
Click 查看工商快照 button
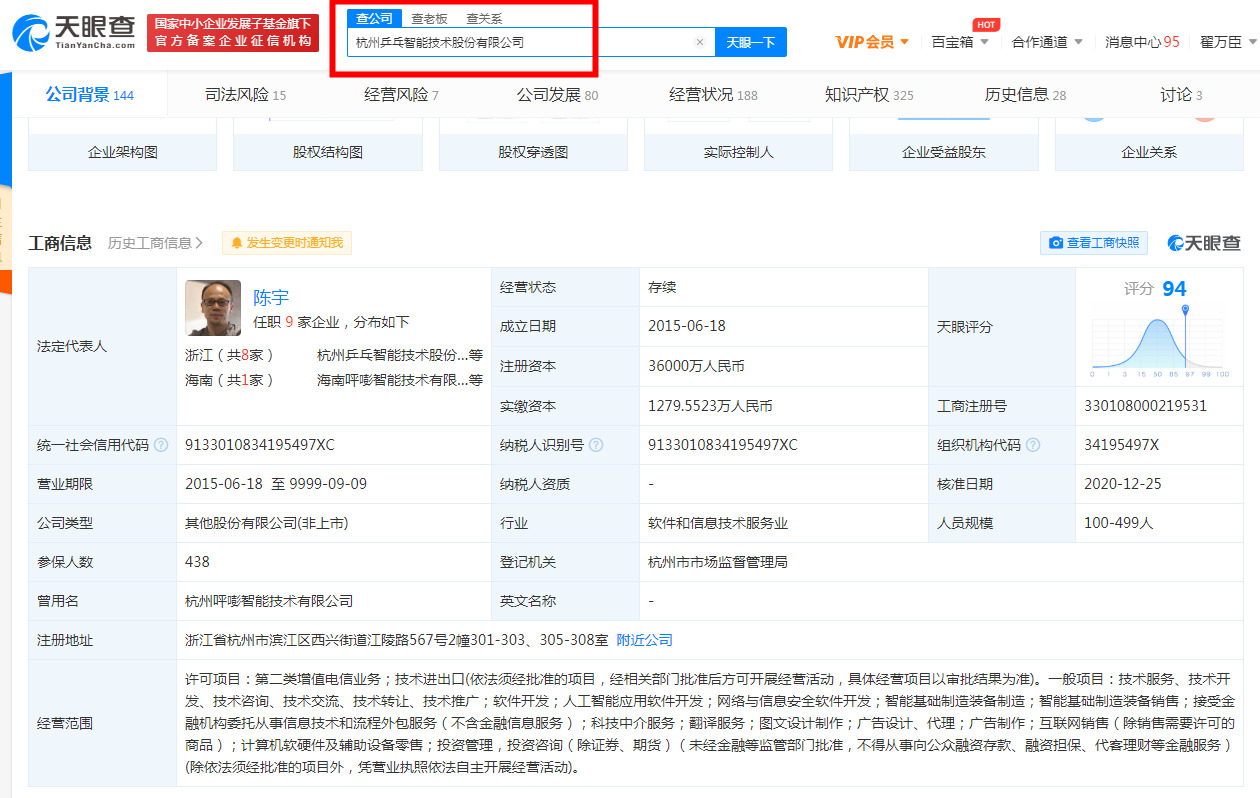(x=1094, y=243)
